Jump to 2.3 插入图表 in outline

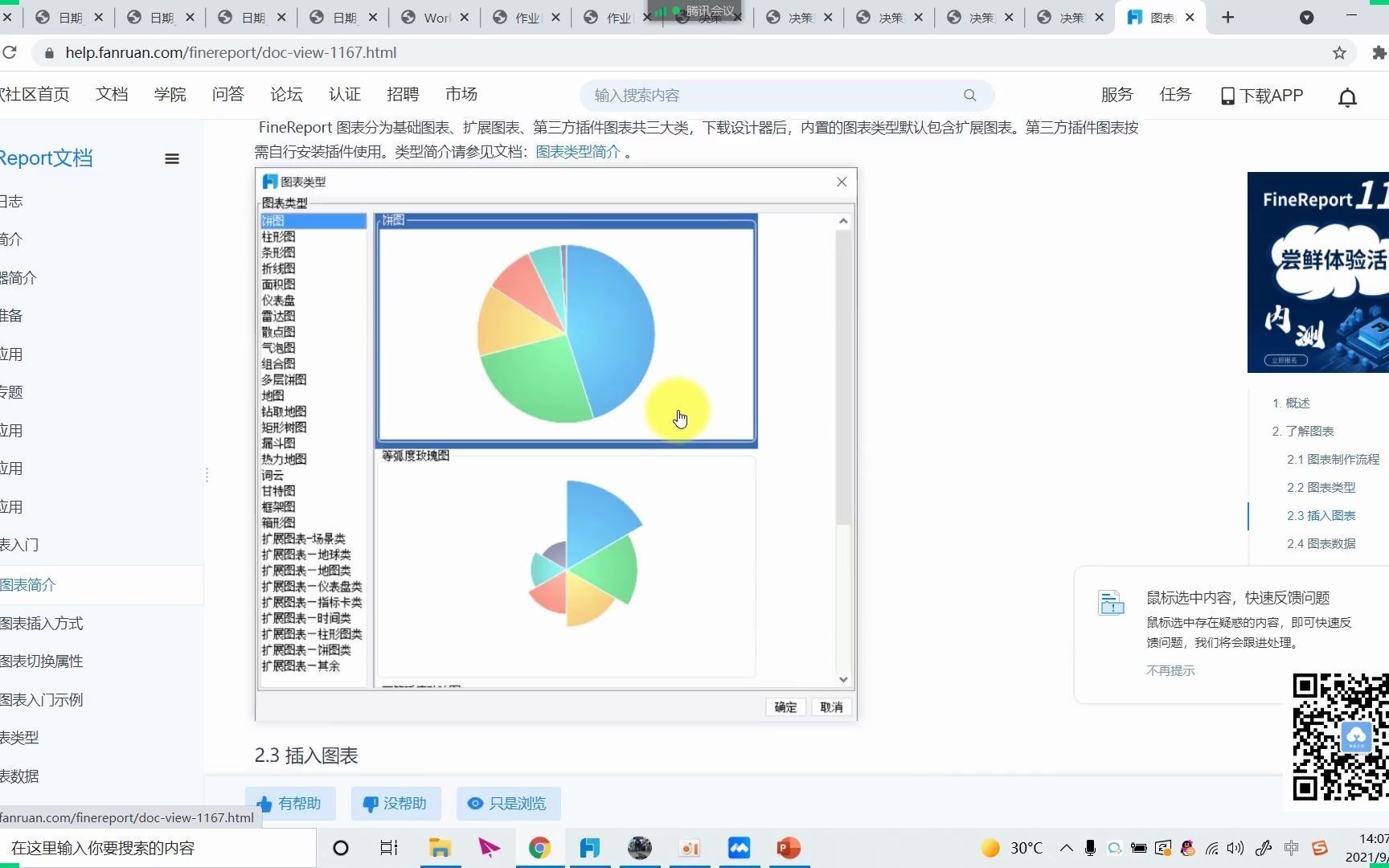[x=1321, y=515]
